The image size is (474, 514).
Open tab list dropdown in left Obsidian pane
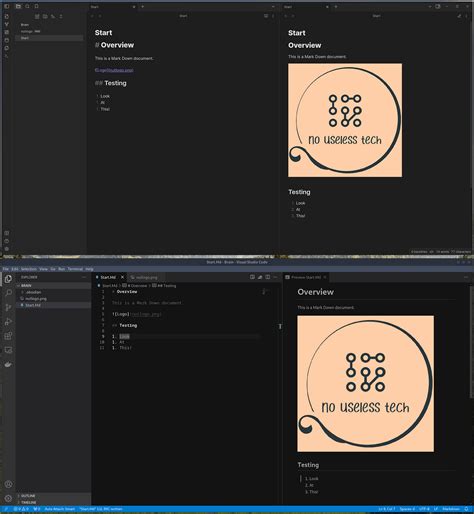point(273,6)
